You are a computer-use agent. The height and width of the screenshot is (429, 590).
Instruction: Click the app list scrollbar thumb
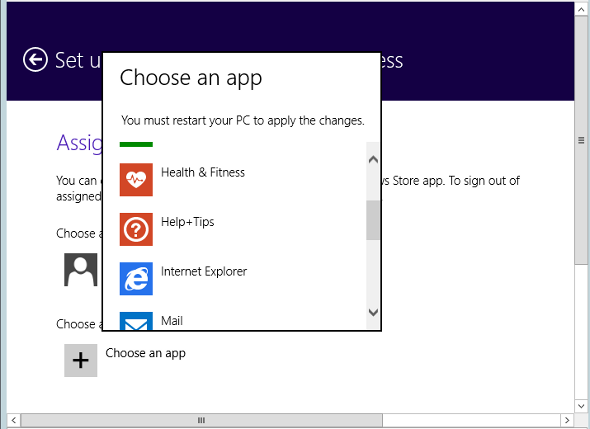[x=373, y=220]
